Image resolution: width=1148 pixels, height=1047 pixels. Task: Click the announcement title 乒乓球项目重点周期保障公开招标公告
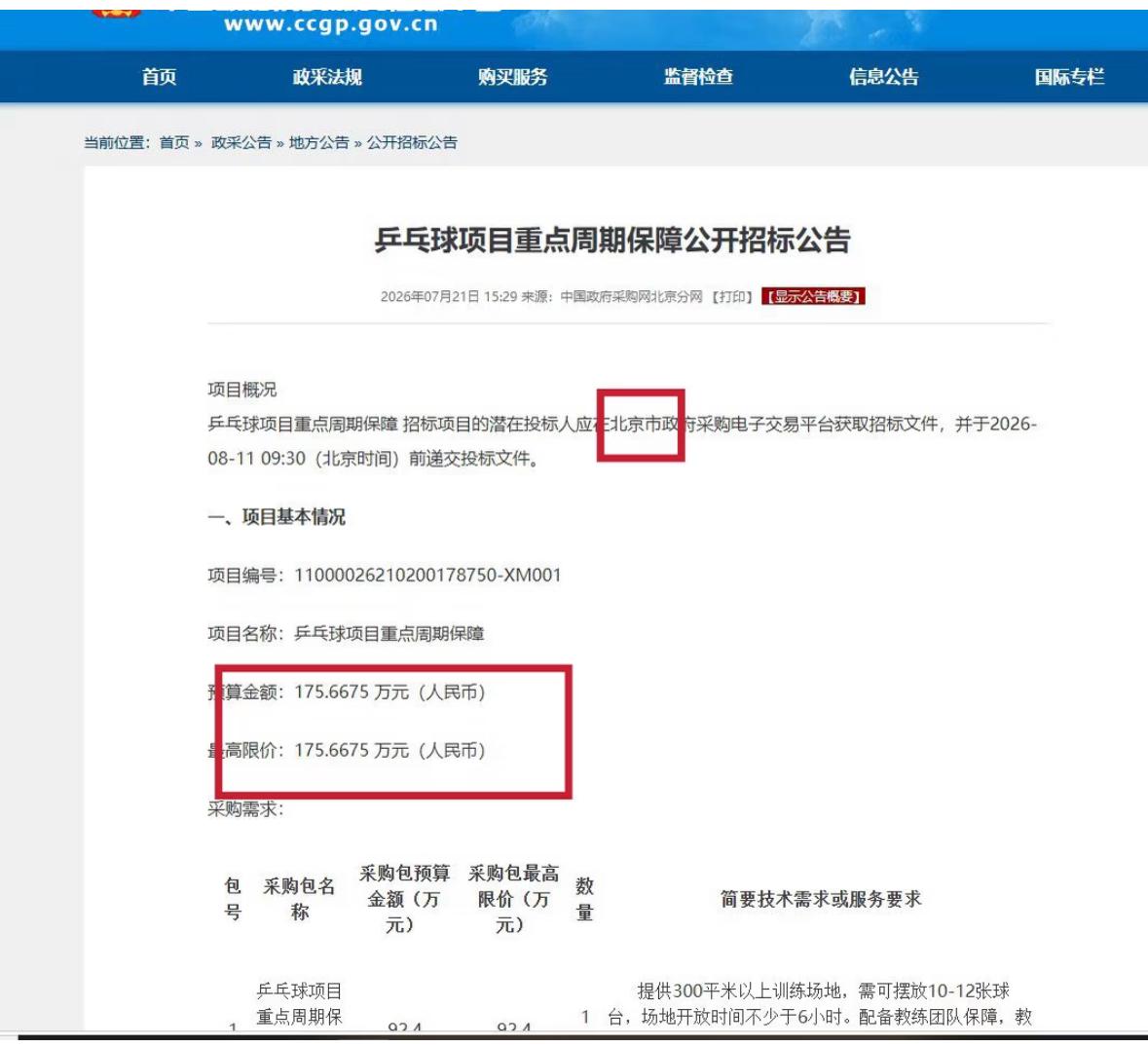[x=612, y=241]
